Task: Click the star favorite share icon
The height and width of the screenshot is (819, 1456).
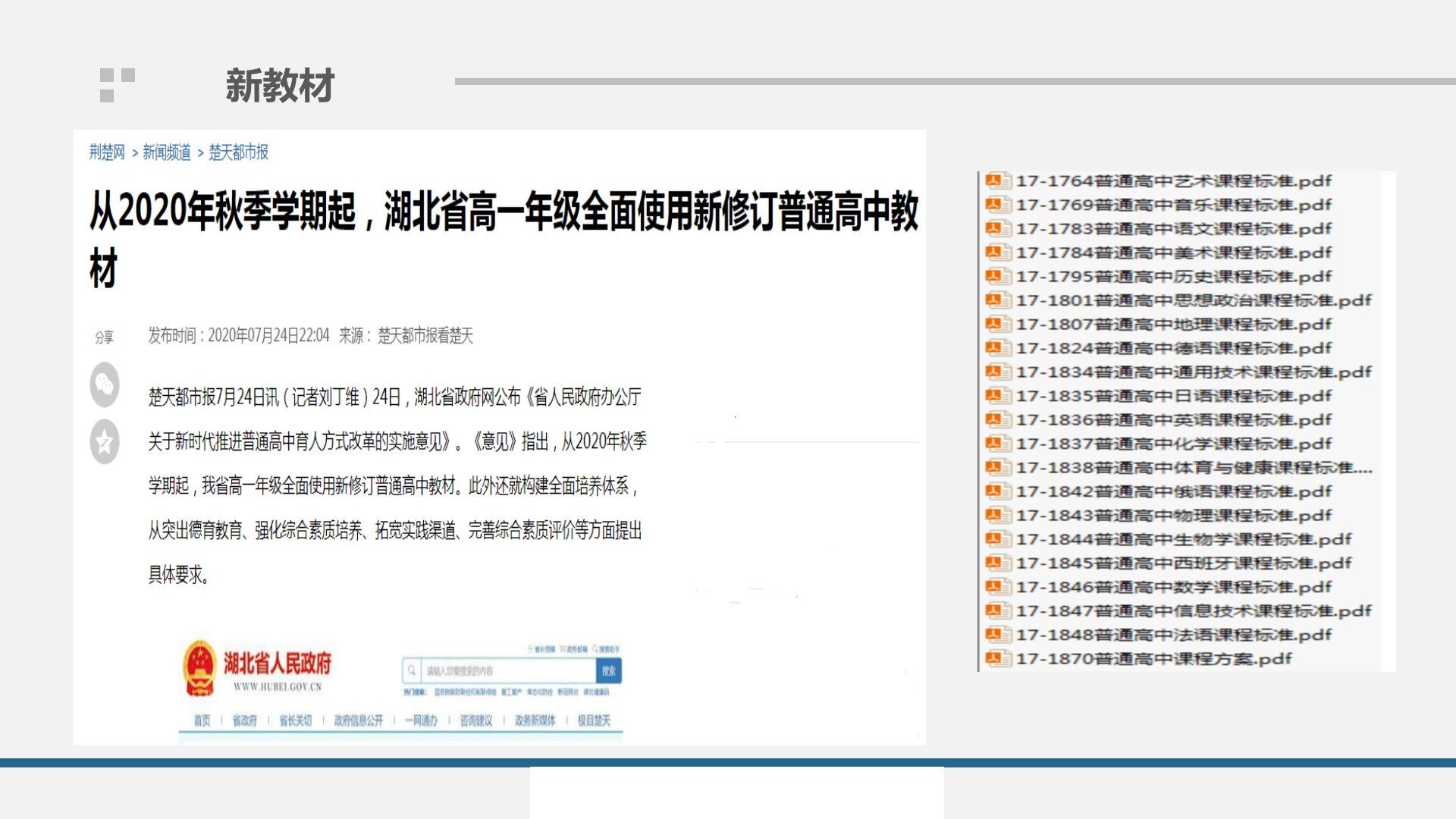Action: [x=105, y=441]
